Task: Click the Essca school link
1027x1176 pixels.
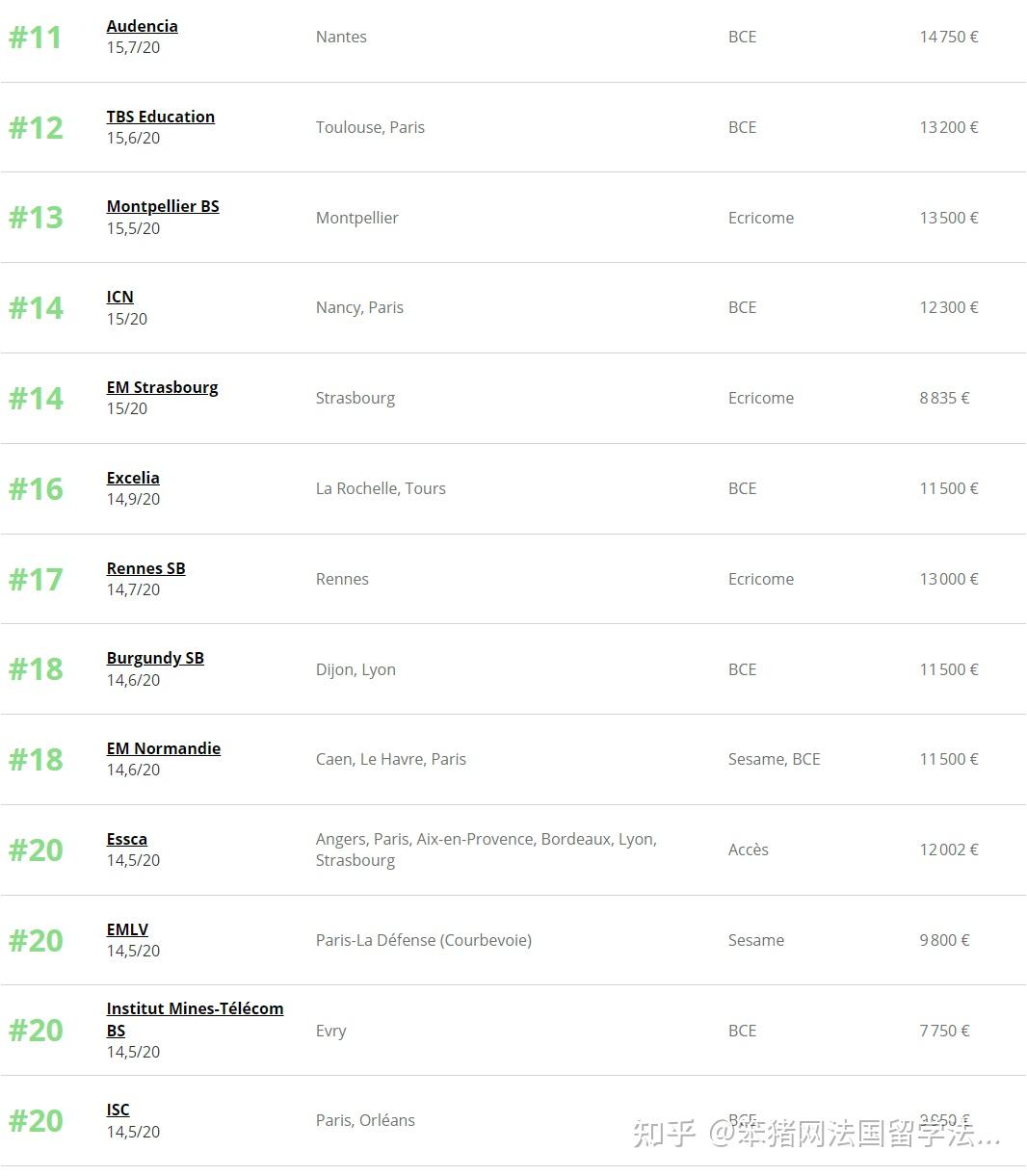Action: click(126, 839)
